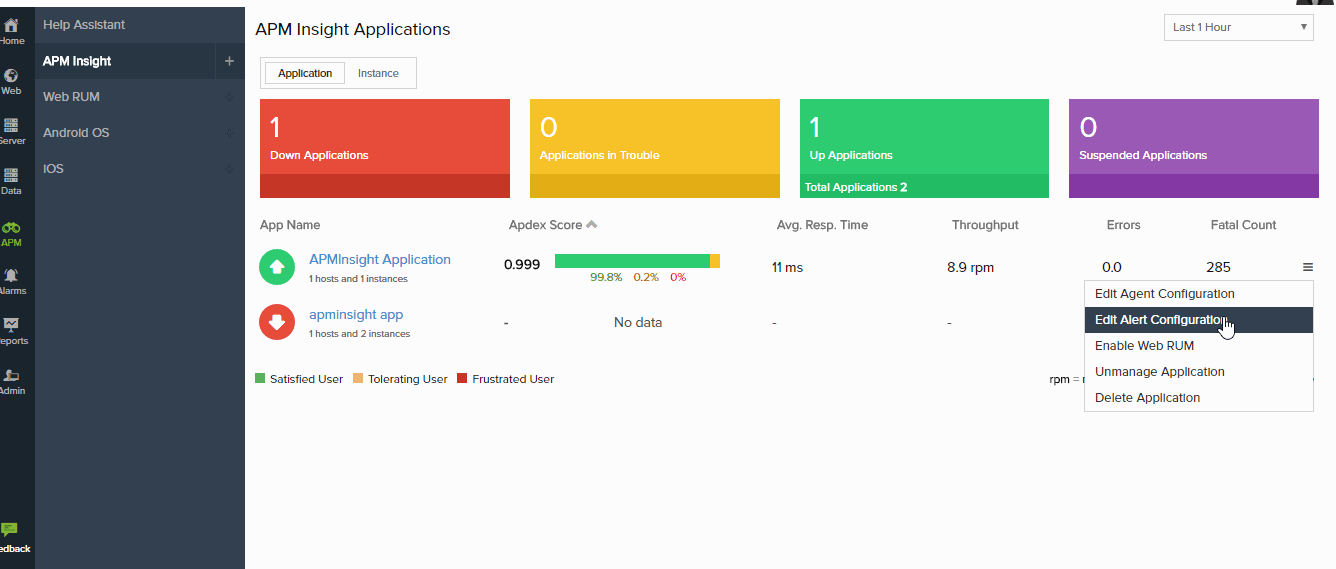Click the green Apdex score bar
1336x569 pixels.
pos(631,261)
